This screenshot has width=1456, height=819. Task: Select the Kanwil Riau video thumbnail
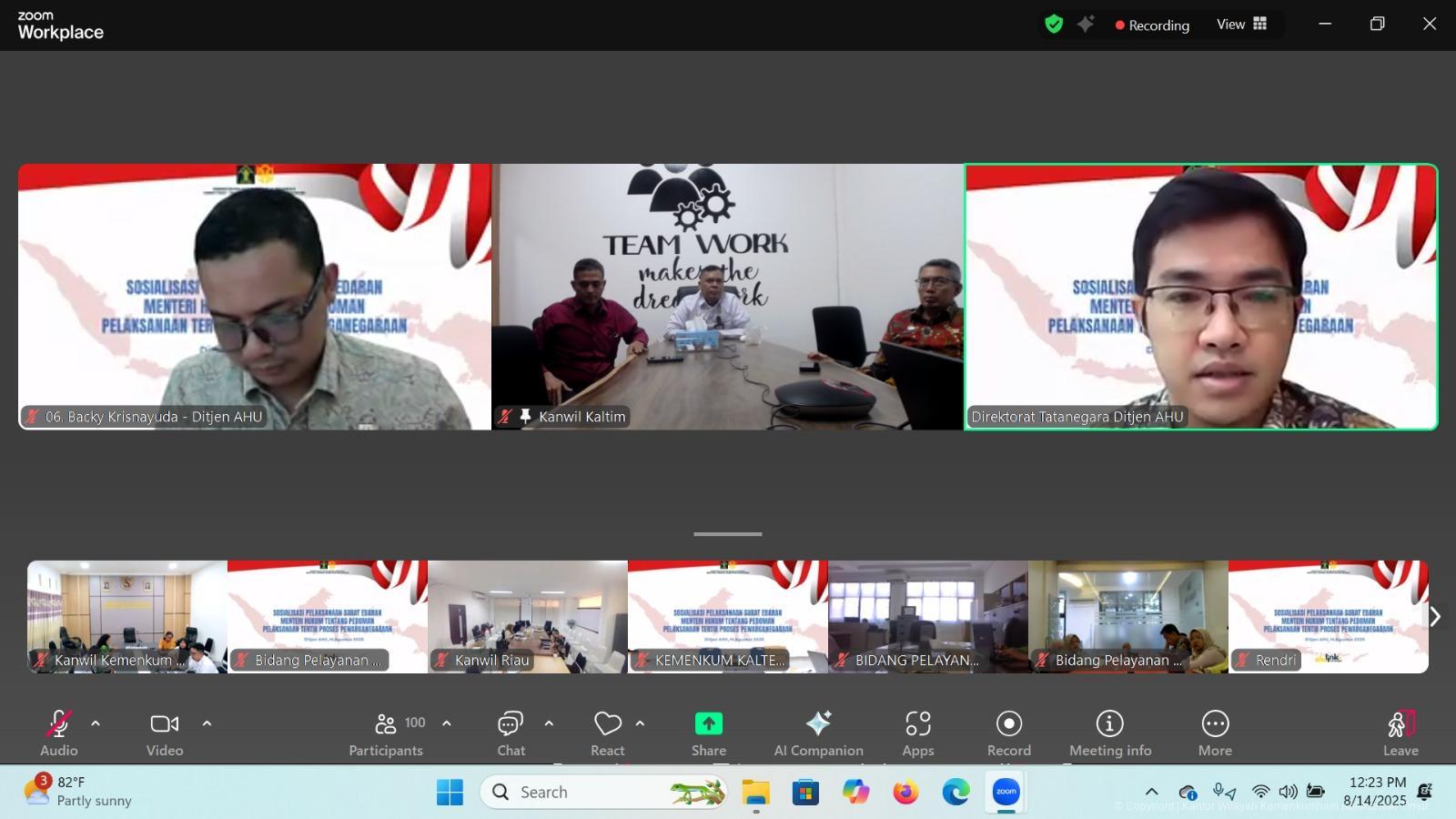tap(528, 617)
